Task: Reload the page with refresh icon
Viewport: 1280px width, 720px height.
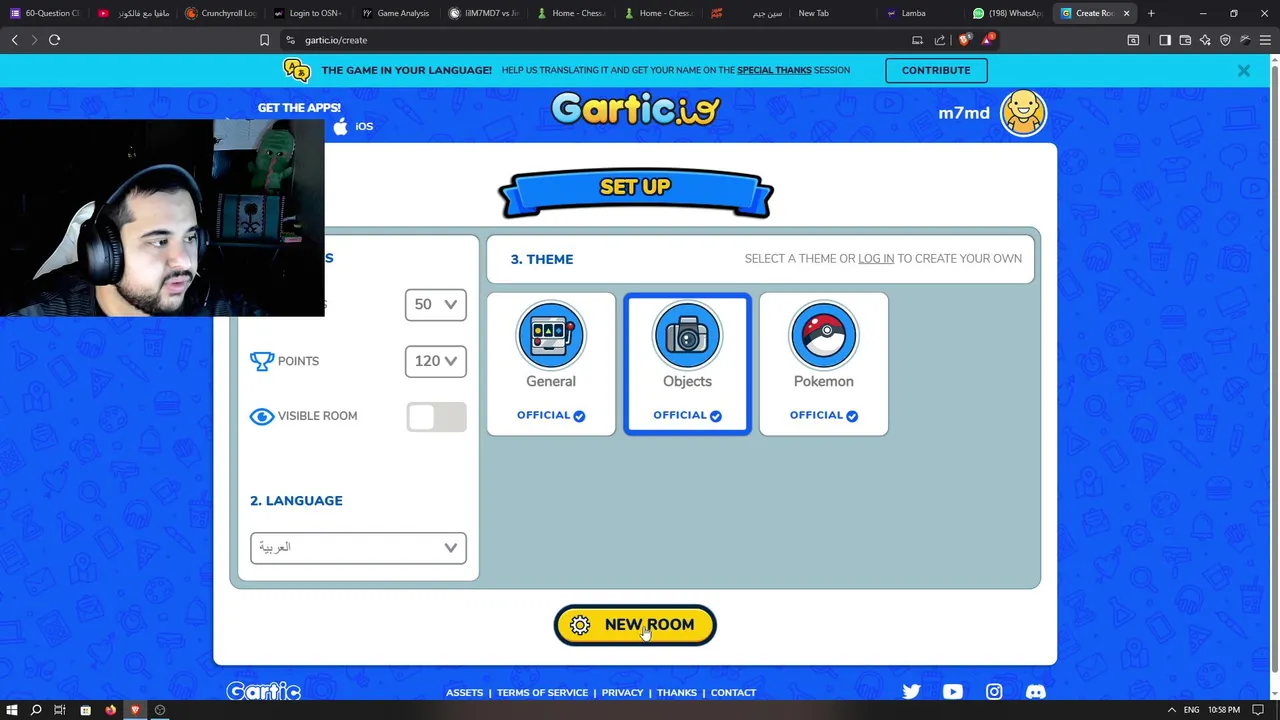Action: pos(55,40)
